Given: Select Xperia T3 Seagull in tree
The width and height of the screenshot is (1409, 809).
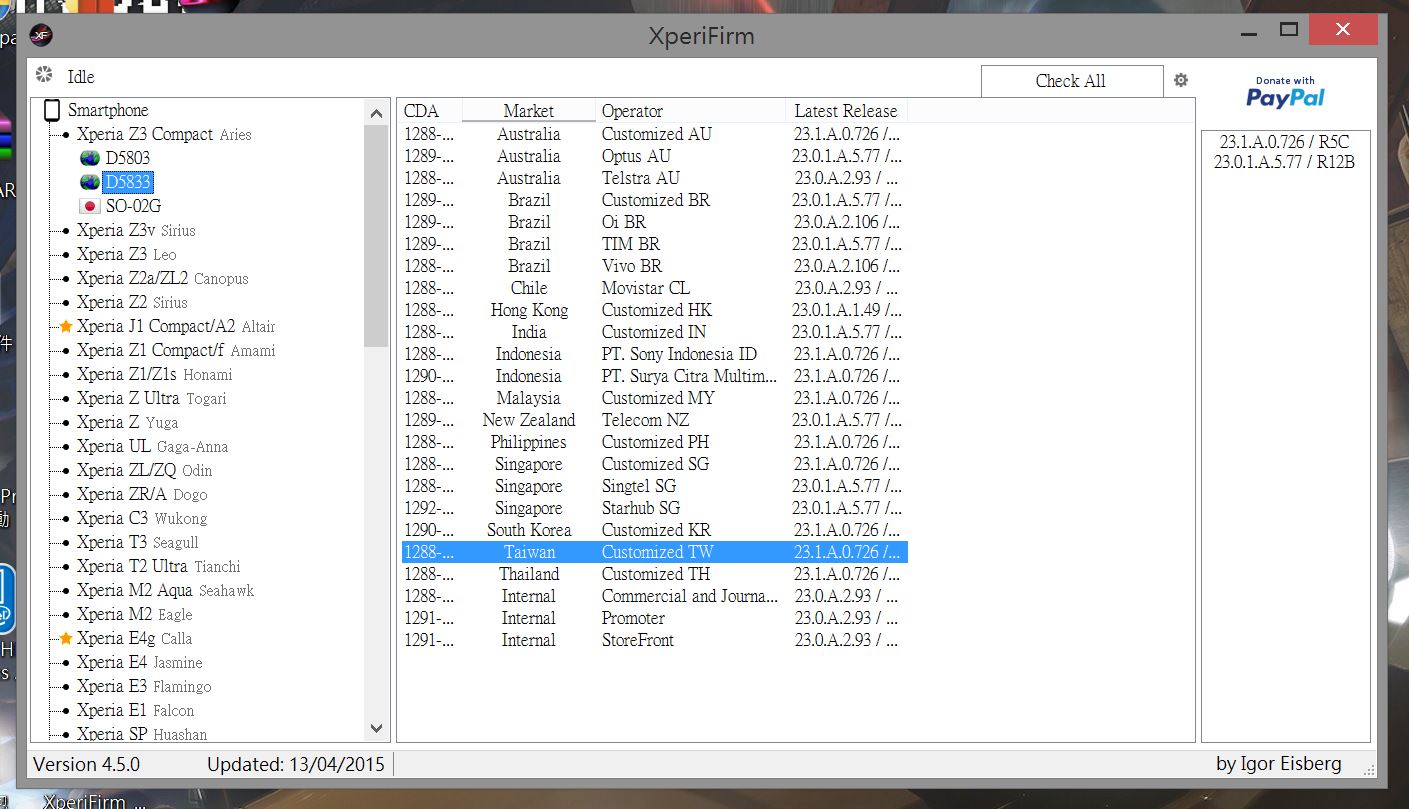Looking at the screenshot, I should pos(137,542).
